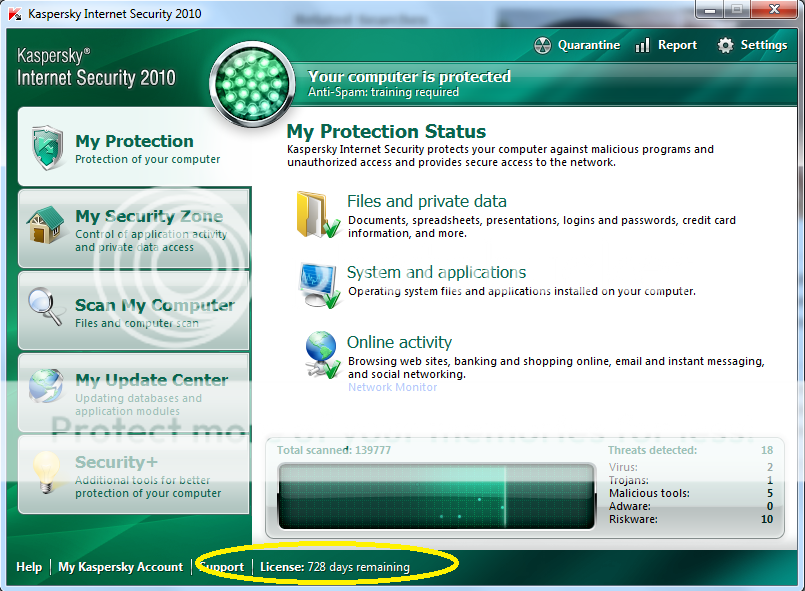Click 'Anti-Spam: training required' message
Image resolution: width=805 pixels, height=591 pixels.
tap(383, 92)
